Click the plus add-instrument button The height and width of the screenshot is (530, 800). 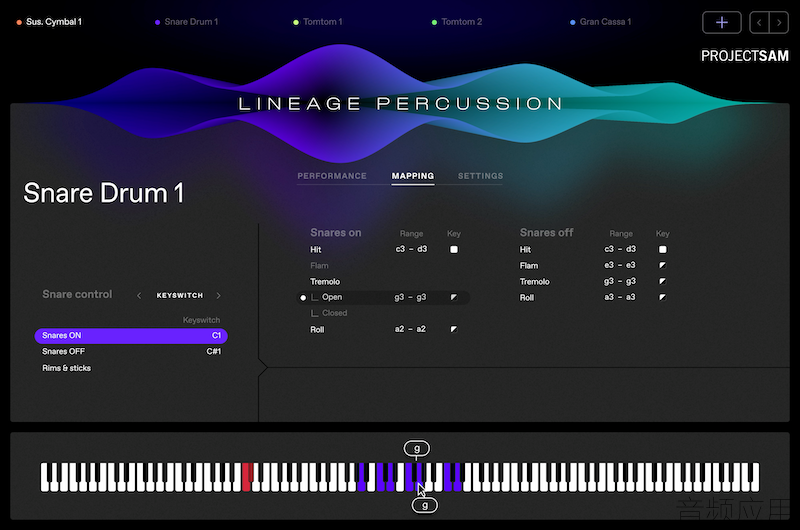click(x=721, y=22)
